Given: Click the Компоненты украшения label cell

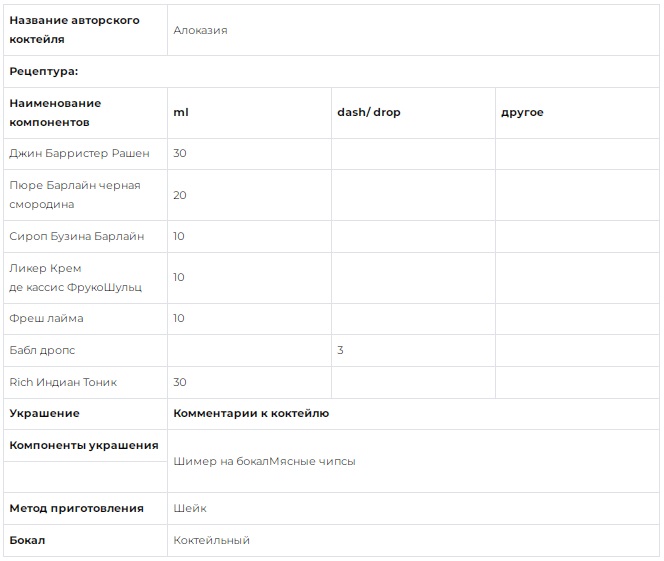Looking at the screenshot, I should coord(85,445).
